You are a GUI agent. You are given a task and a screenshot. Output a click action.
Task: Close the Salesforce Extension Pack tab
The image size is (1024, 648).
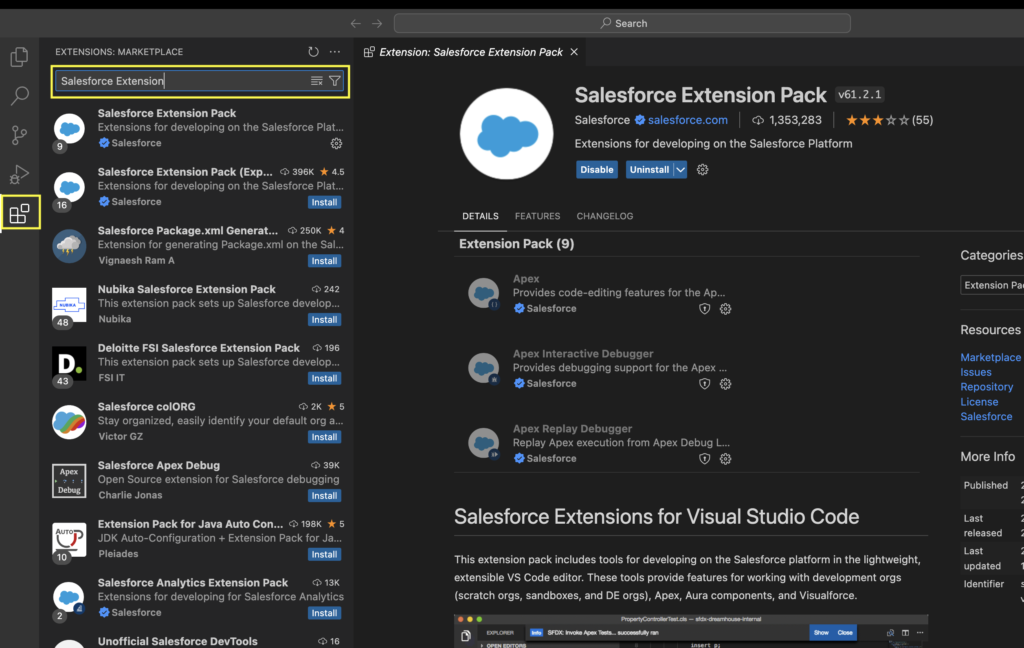(x=574, y=52)
